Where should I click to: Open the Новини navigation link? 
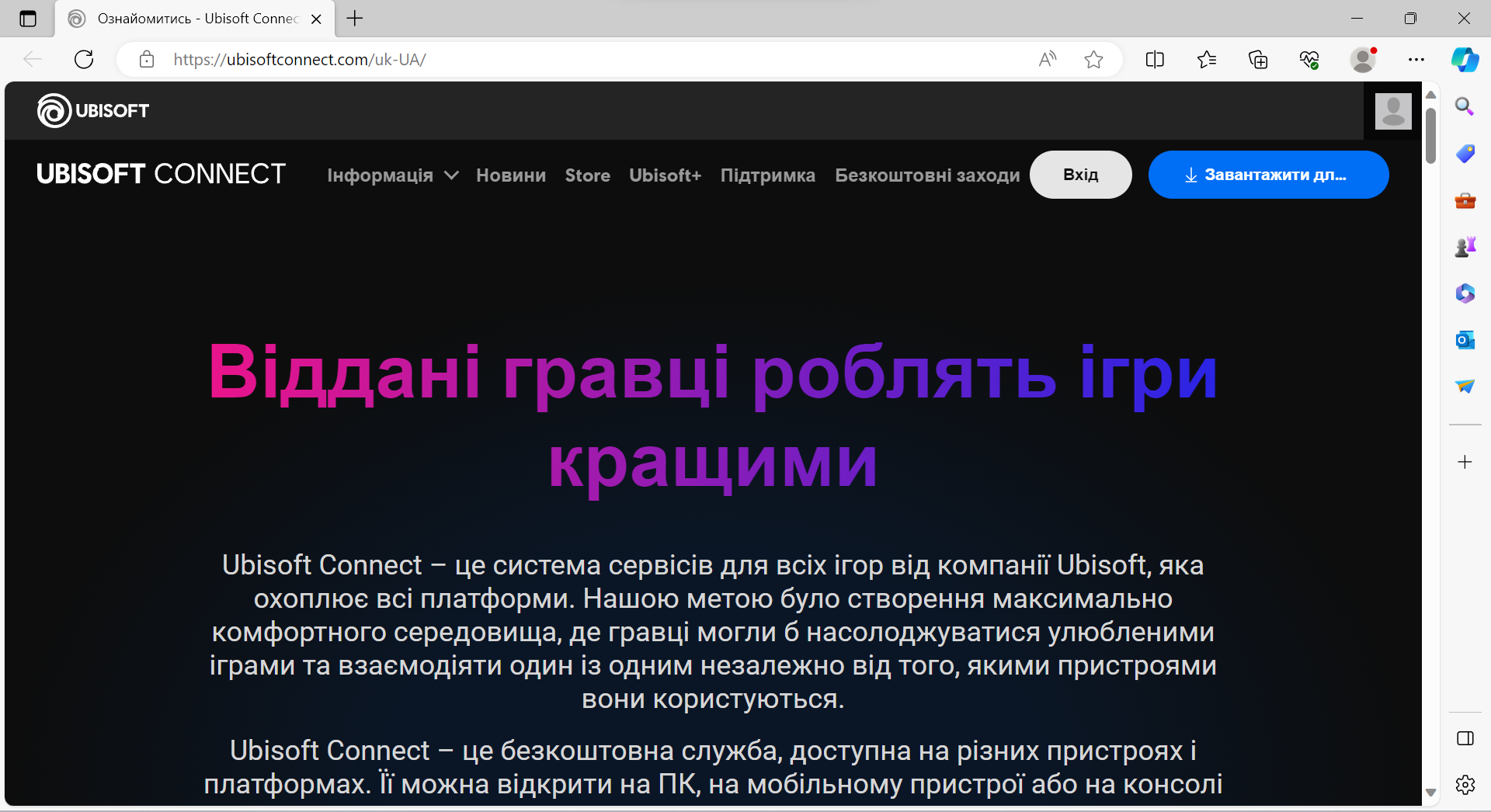(511, 175)
